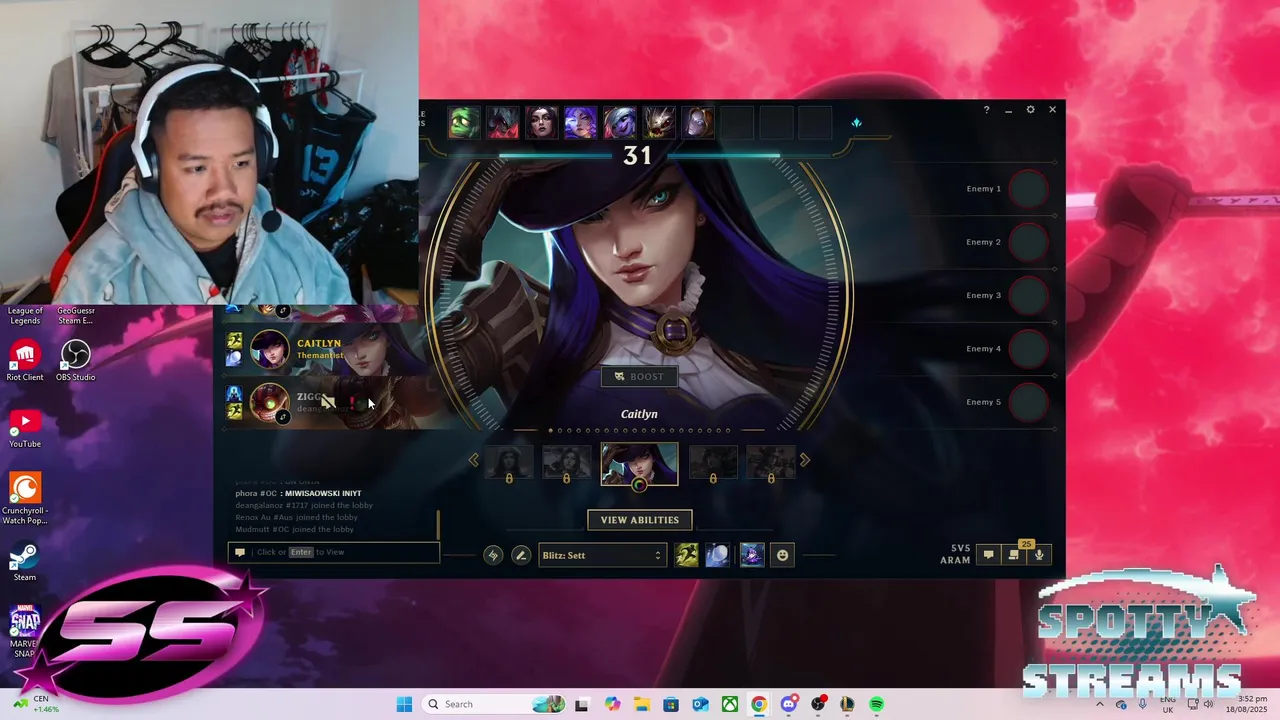Open Spotify from the taskbar
Viewport: 1280px width, 720px height.
(876, 704)
